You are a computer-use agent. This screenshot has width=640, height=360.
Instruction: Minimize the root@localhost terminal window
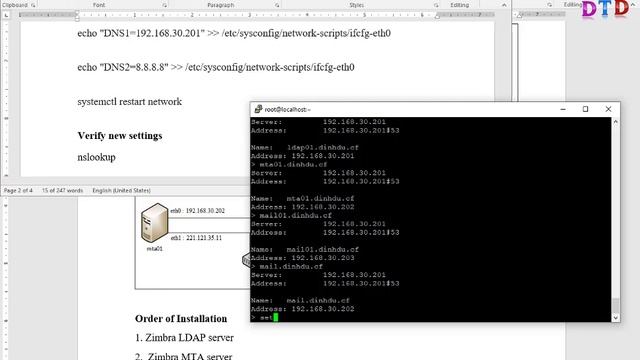point(563,109)
